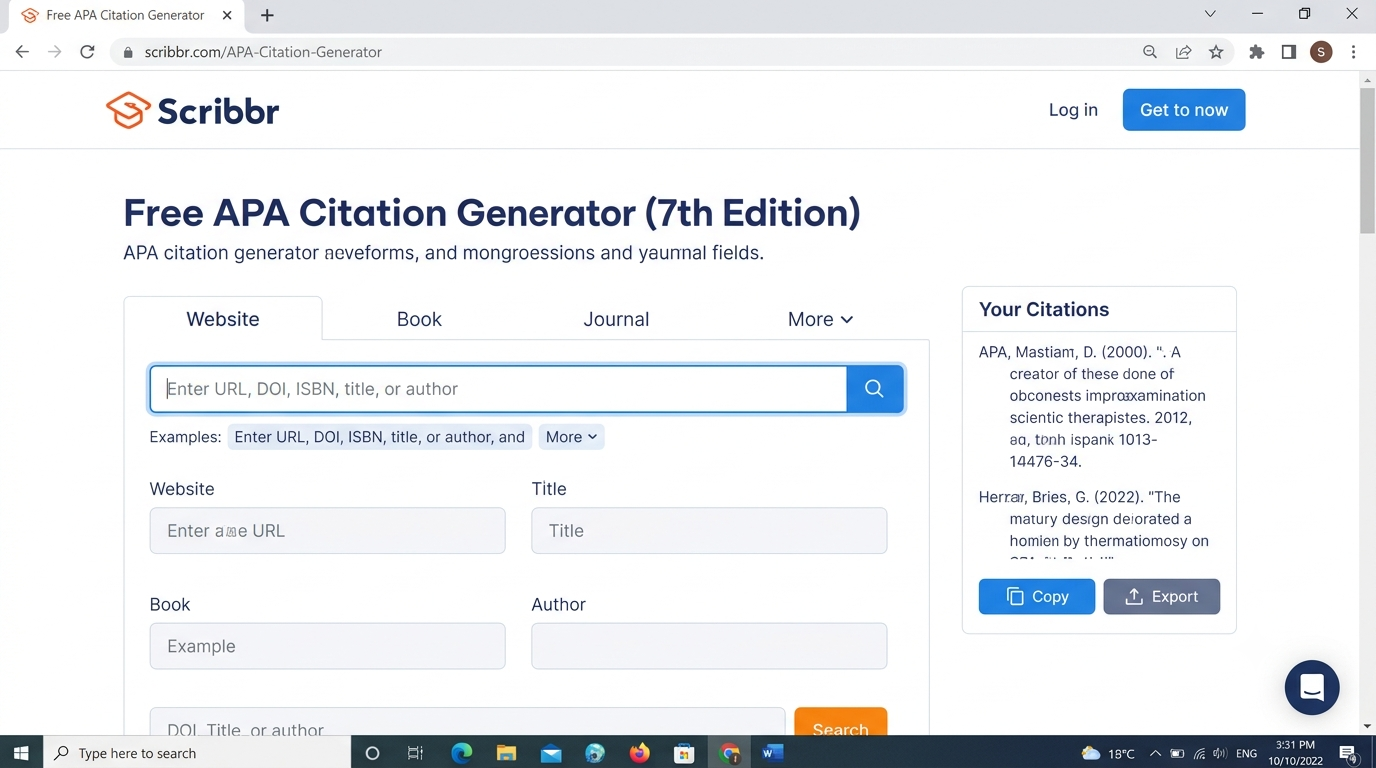The height and width of the screenshot is (768, 1376).
Task: Open the Windows Start menu
Action: [21, 753]
